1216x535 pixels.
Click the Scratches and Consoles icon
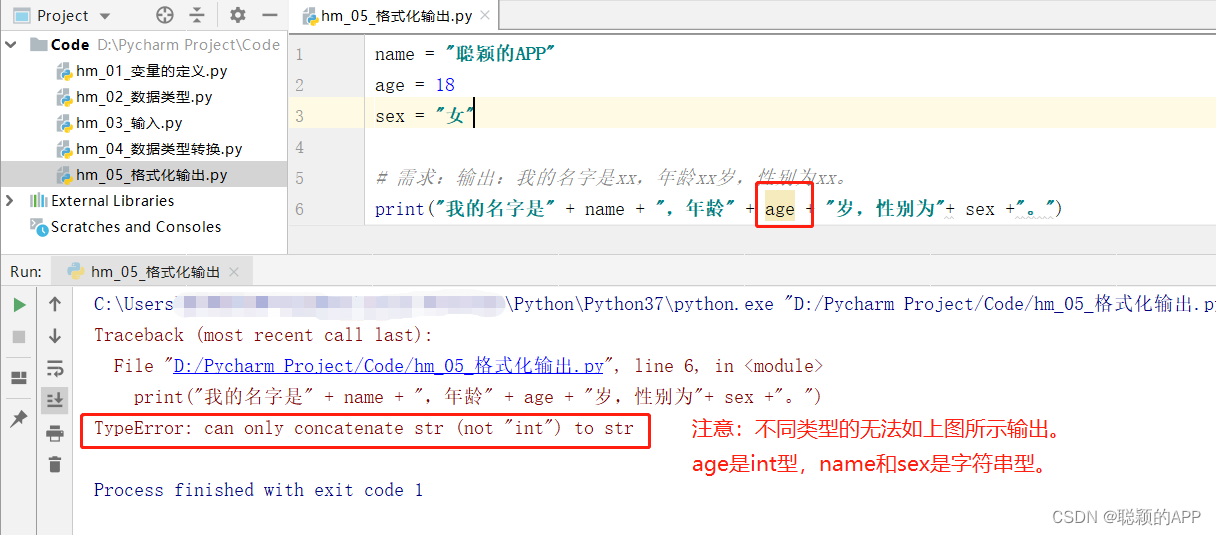point(39,228)
